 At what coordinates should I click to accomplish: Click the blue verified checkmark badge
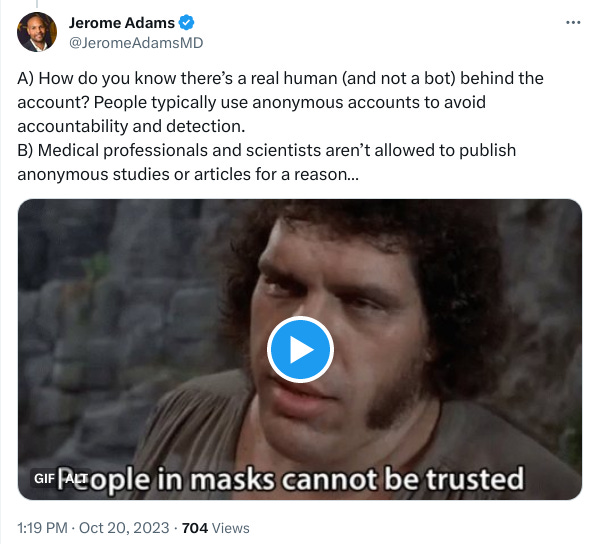tap(186, 23)
